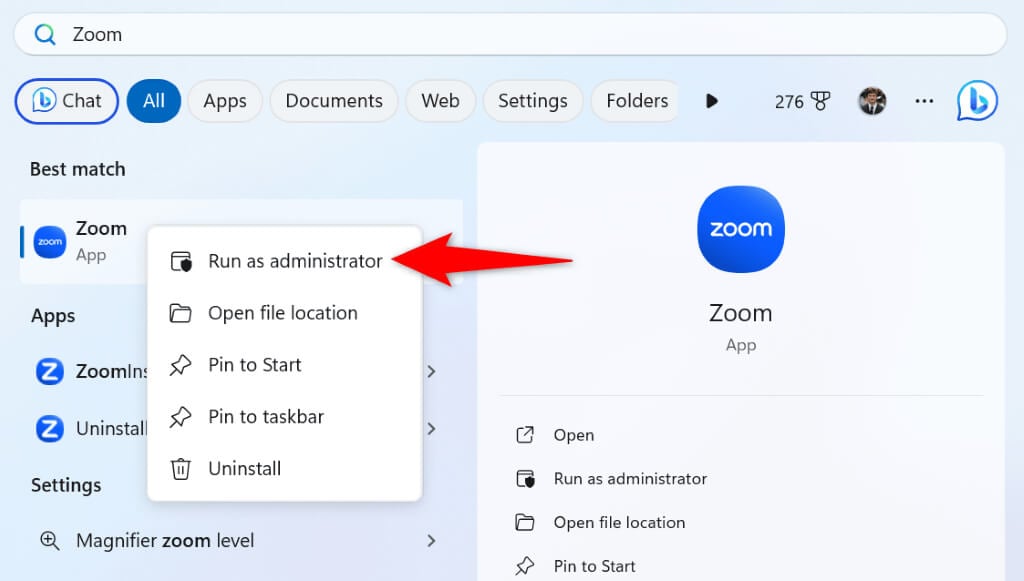The width and height of the screenshot is (1024, 581).
Task: Select the All filter tab
Action: 153,101
